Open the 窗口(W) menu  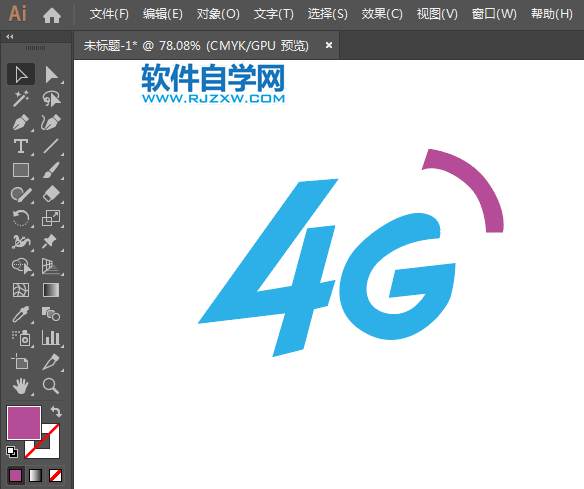point(494,15)
